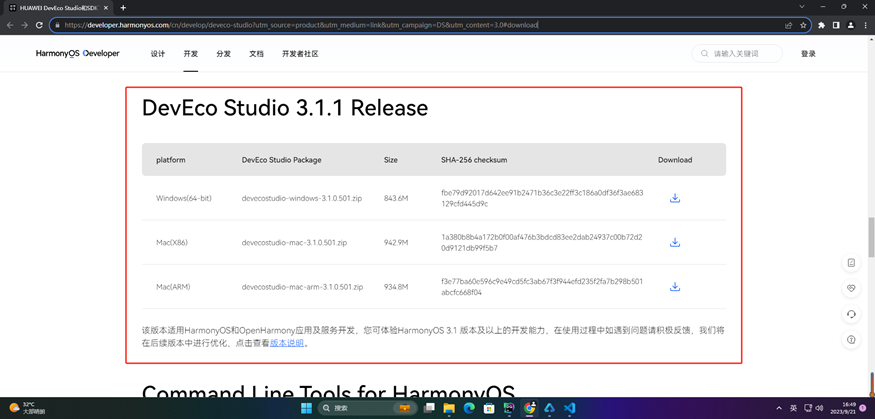Open Visual Studio Code from the taskbar
Image resolution: width=875 pixels, height=419 pixels.
tap(569, 408)
